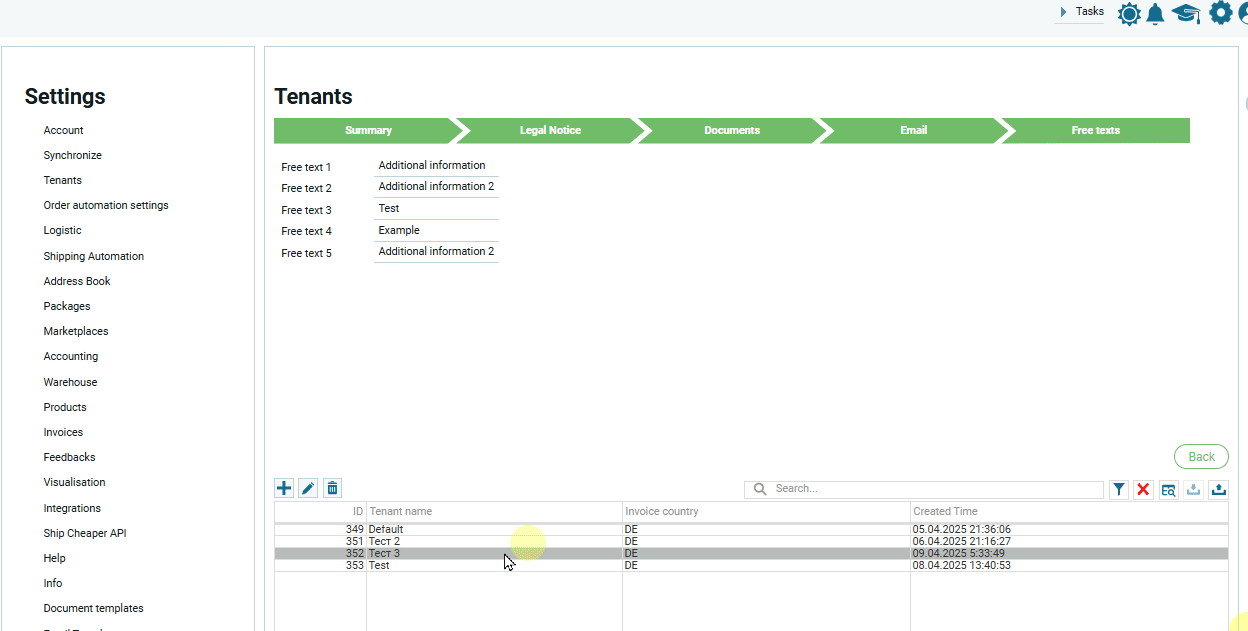Screen dimensions: 1248x631
Task: Select Marketplaces in the settings menu
Action: [x=76, y=331]
